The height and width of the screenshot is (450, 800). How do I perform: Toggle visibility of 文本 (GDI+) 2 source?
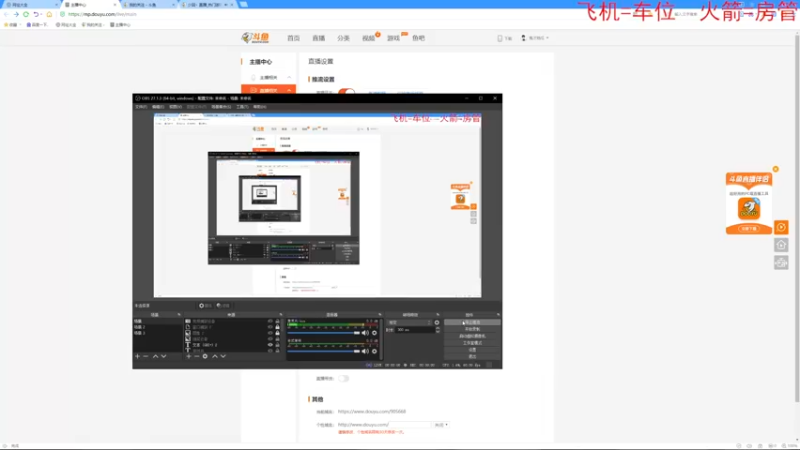point(270,345)
